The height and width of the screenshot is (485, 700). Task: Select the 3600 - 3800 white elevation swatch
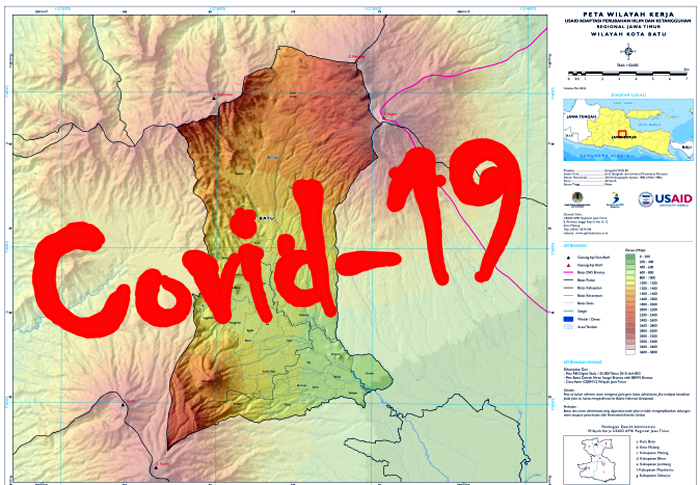pos(630,352)
